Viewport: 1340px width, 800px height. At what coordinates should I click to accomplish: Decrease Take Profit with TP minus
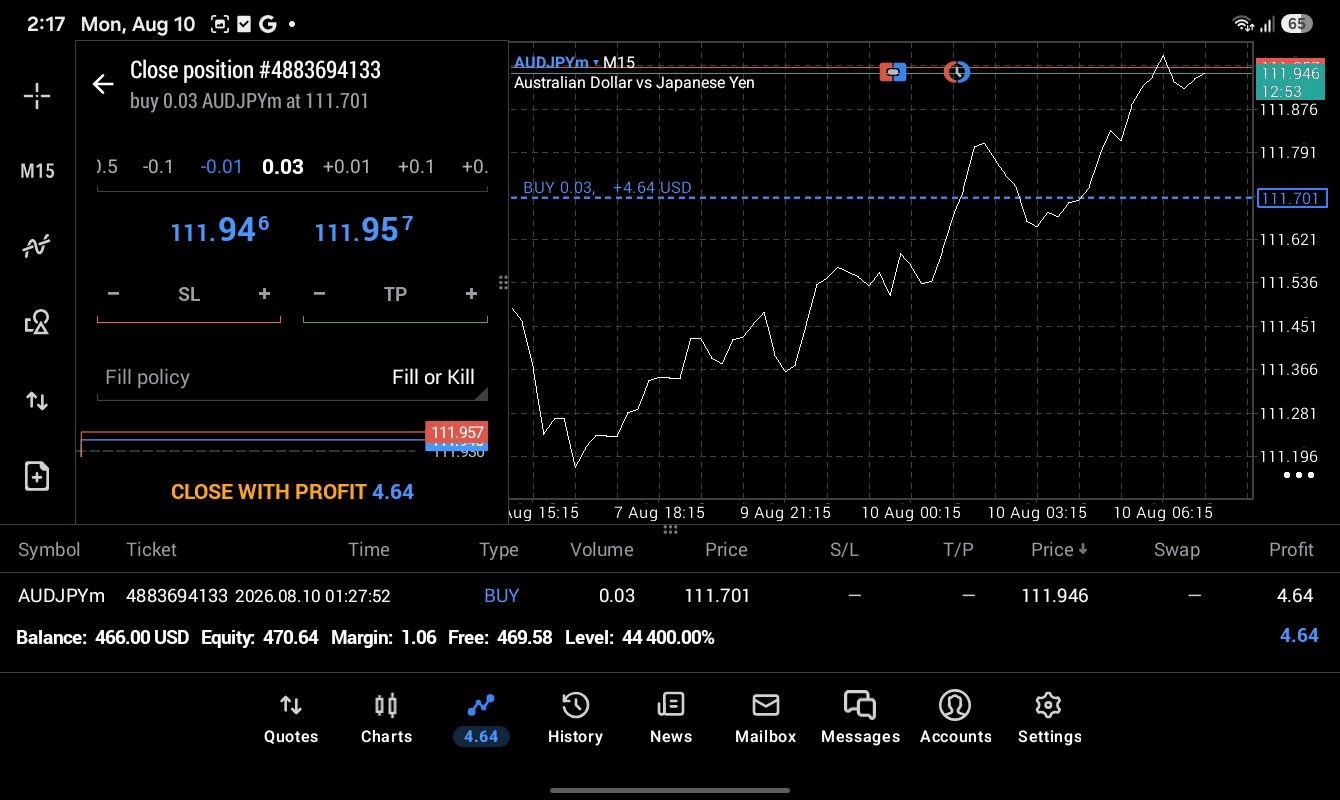(319, 294)
